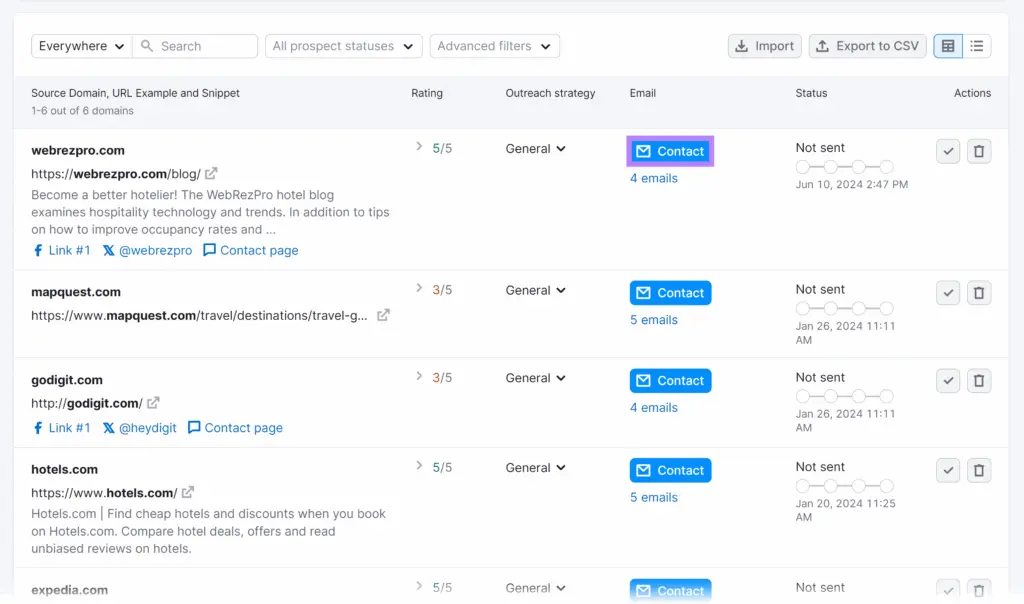Switch to table view layout
This screenshot has width=1024, height=604.
pyautogui.click(x=948, y=46)
